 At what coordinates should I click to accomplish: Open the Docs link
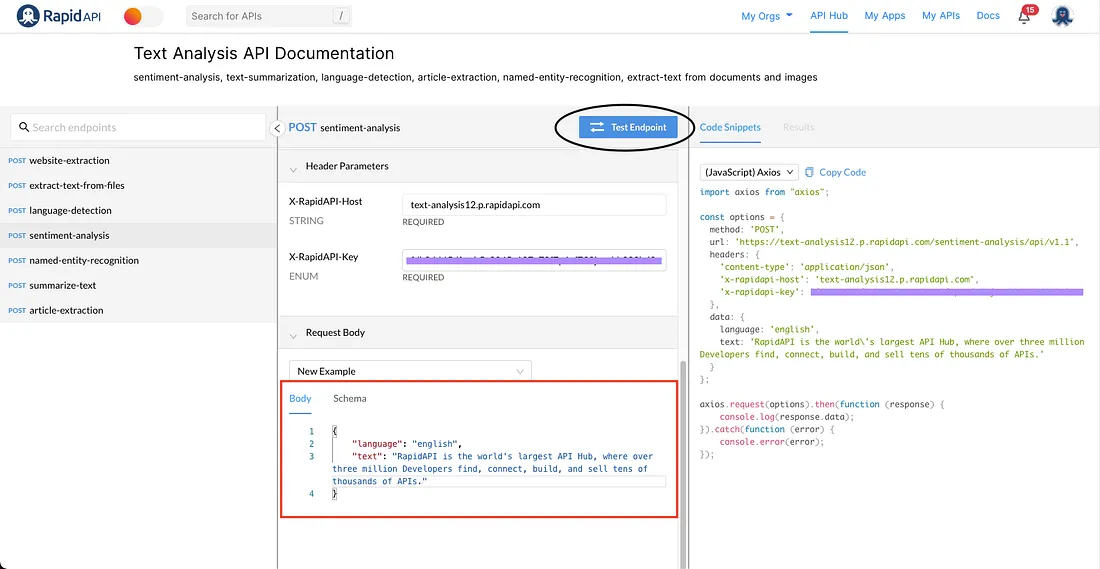pos(988,15)
